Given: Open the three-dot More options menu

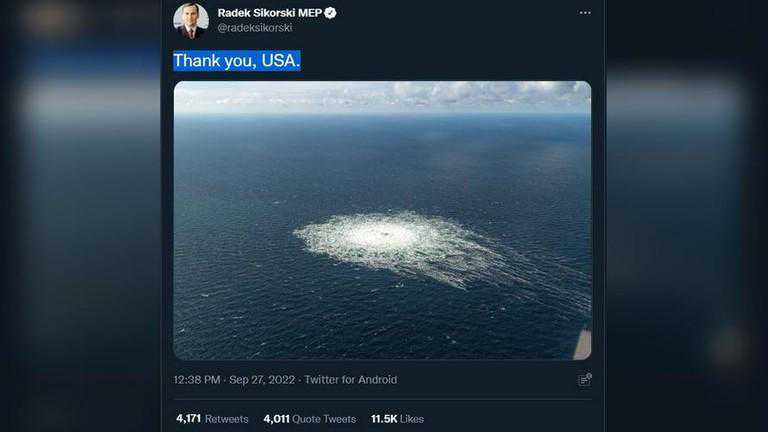Looking at the screenshot, I should pyautogui.click(x=585, y=13).
